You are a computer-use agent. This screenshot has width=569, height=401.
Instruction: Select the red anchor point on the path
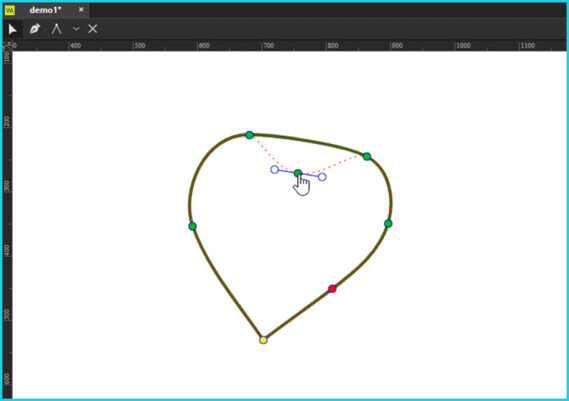point(332,289)
